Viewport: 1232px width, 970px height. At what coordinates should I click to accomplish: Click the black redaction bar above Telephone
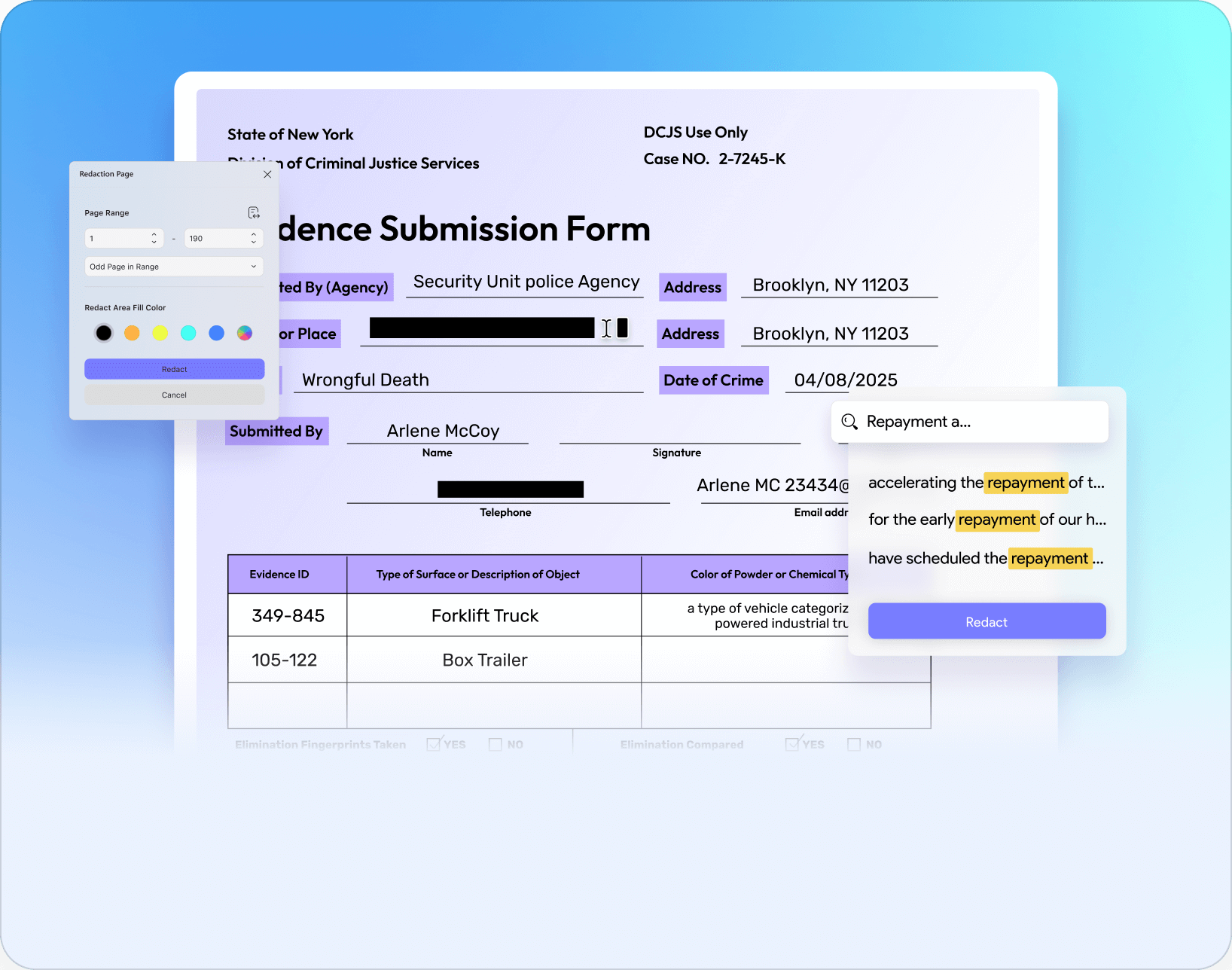click(x=511, y=490)
